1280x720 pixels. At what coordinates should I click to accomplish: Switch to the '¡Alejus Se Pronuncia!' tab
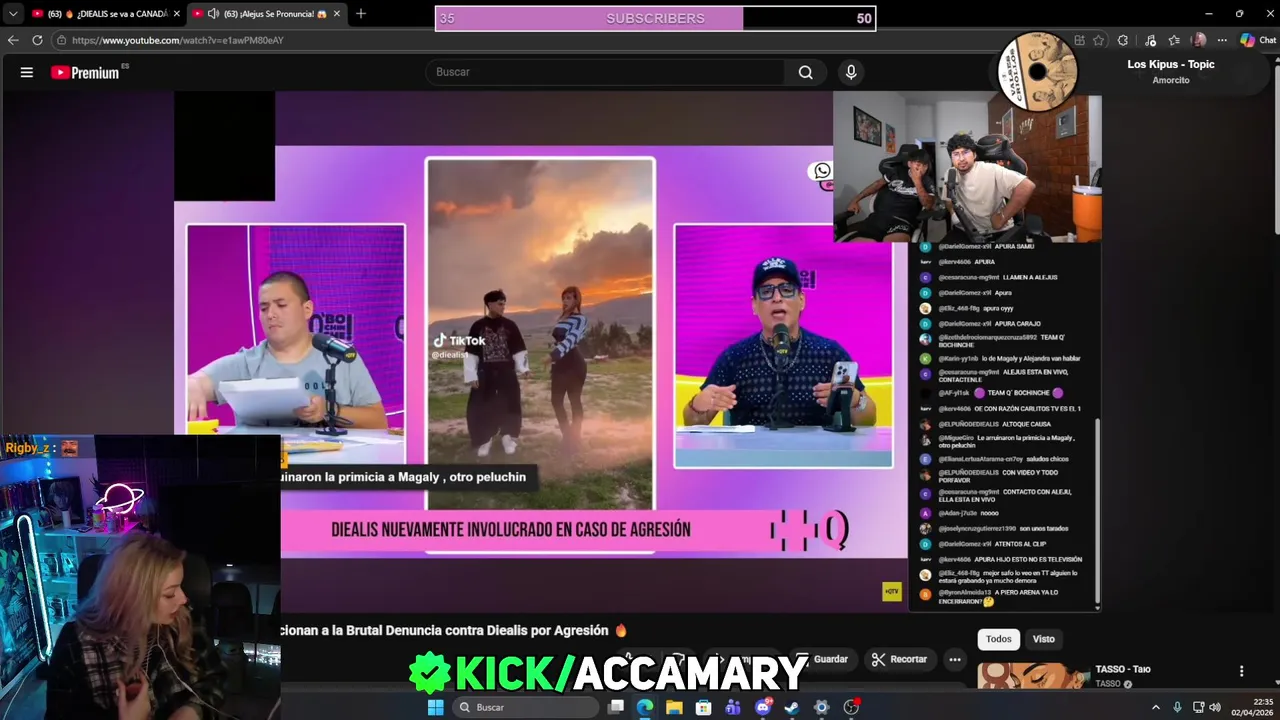pyautogui.click(x=268, y=14)
